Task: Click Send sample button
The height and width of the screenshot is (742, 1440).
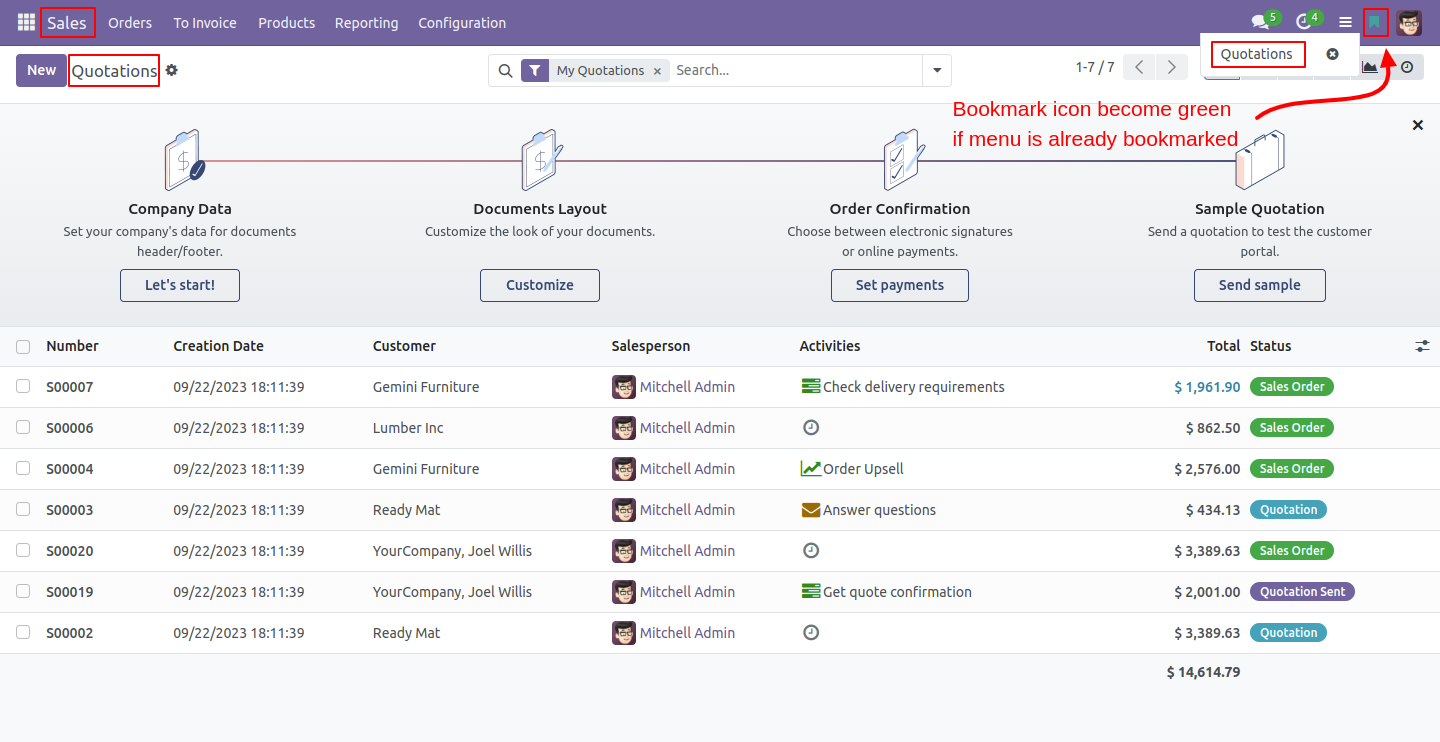Action: [1260, 285]
